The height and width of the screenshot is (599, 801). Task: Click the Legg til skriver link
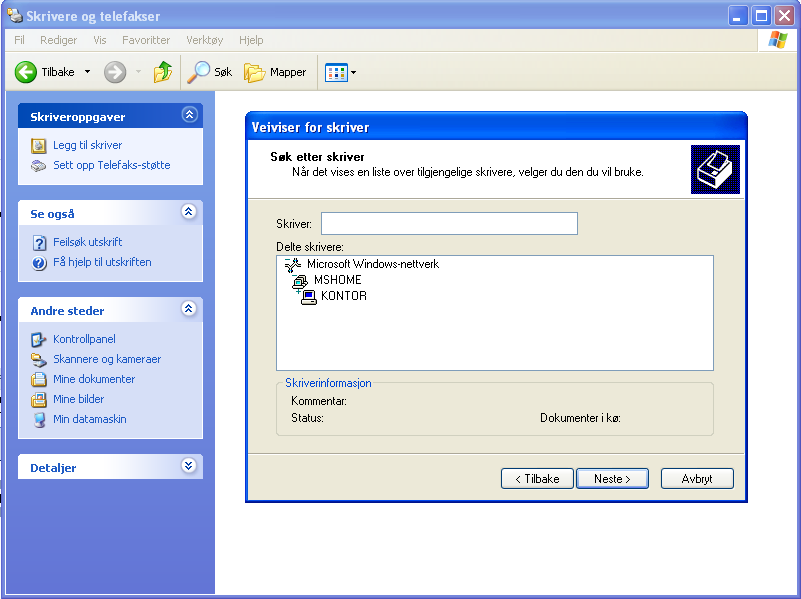[x=87, y=145]
